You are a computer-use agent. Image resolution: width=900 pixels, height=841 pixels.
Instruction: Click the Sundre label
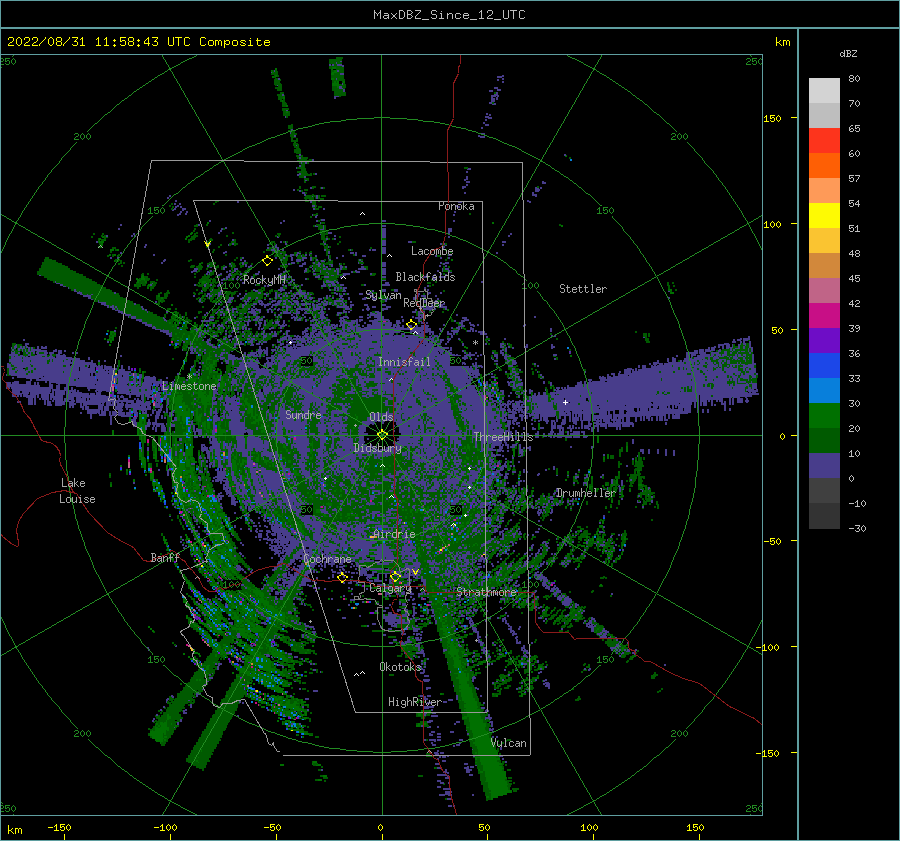coord(303,414)
